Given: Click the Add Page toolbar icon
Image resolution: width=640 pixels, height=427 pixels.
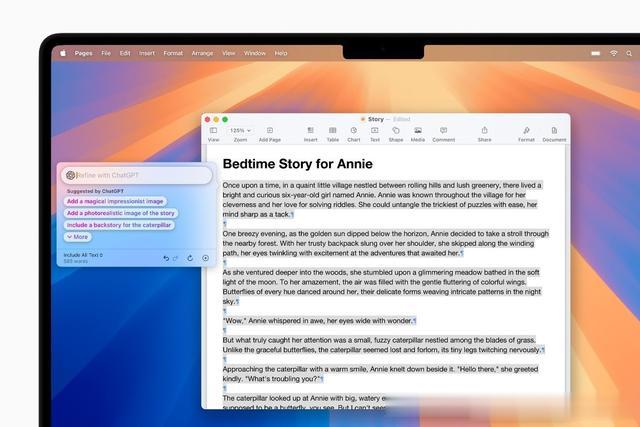Looking at the screenshot, I should [x=270, y=131].
